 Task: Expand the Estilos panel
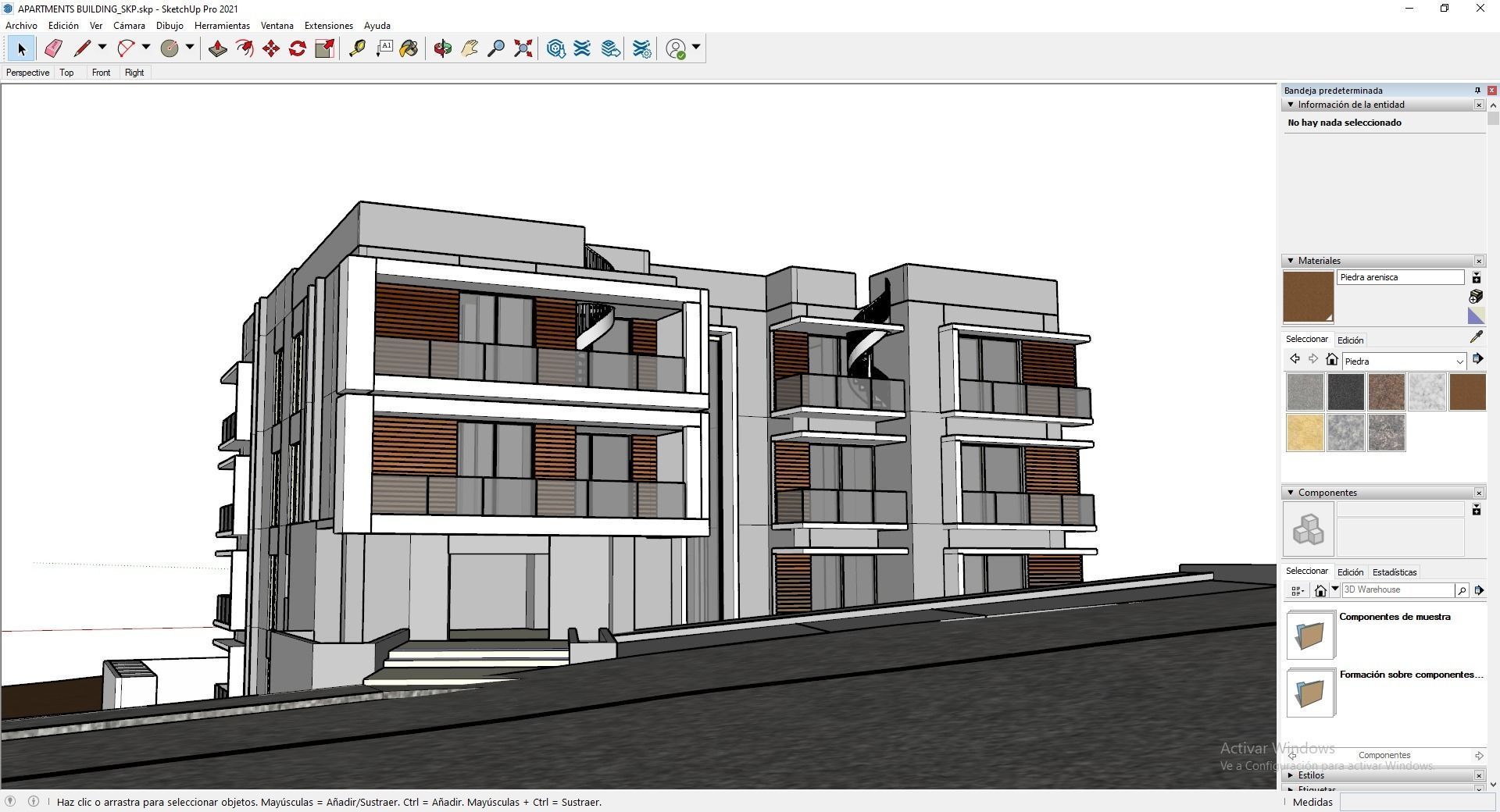coord(1291,775)
